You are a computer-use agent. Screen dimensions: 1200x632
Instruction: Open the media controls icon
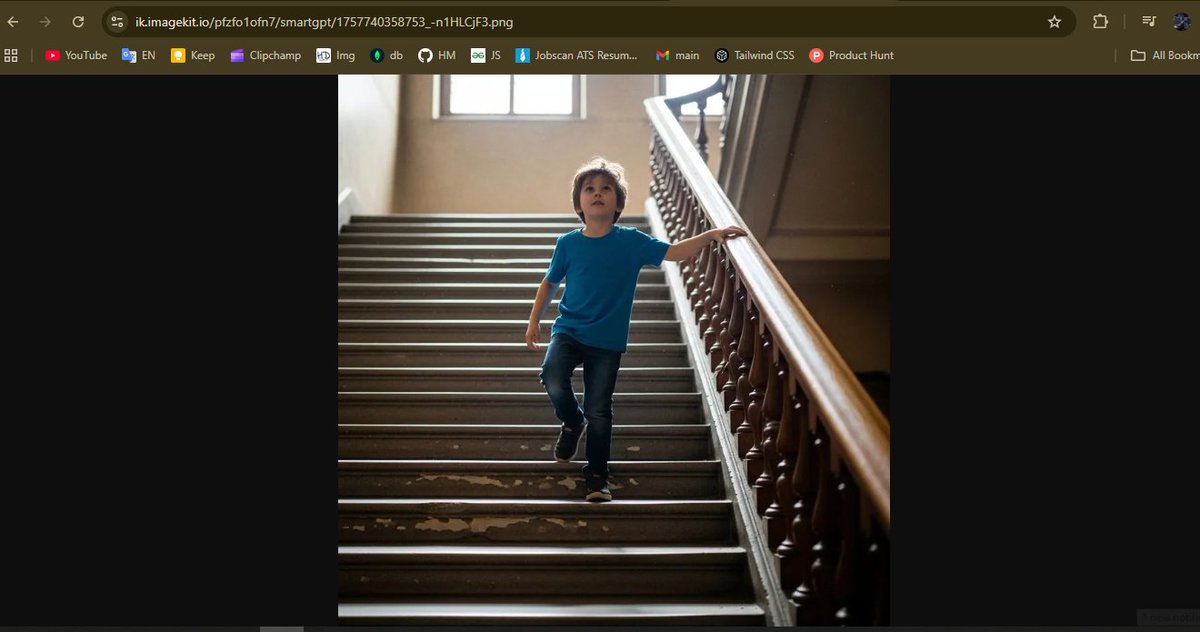1149,21
